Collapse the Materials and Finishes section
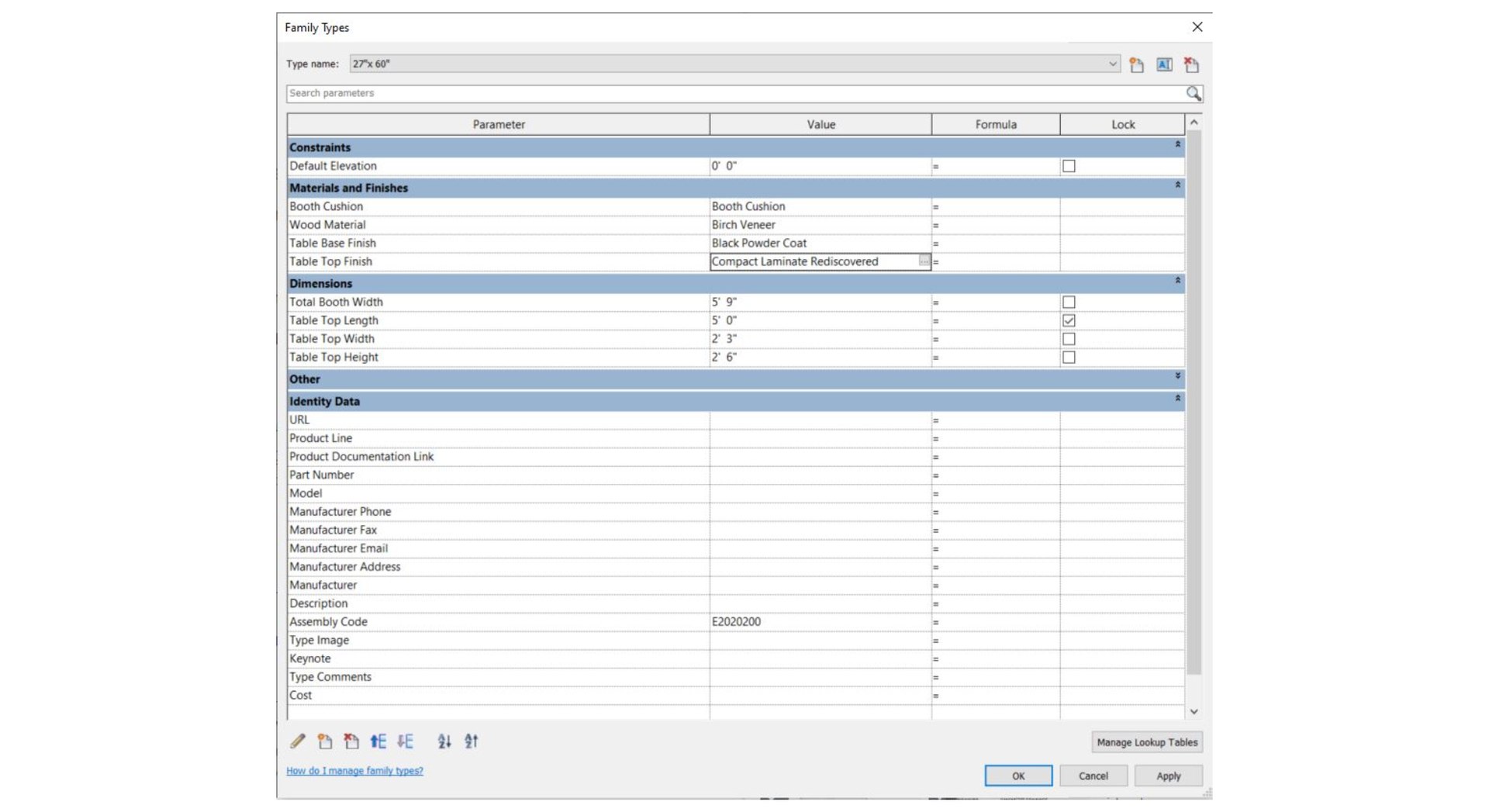Image resolution: width=1489 pixels, height=812 pixels. [1177, 185]
